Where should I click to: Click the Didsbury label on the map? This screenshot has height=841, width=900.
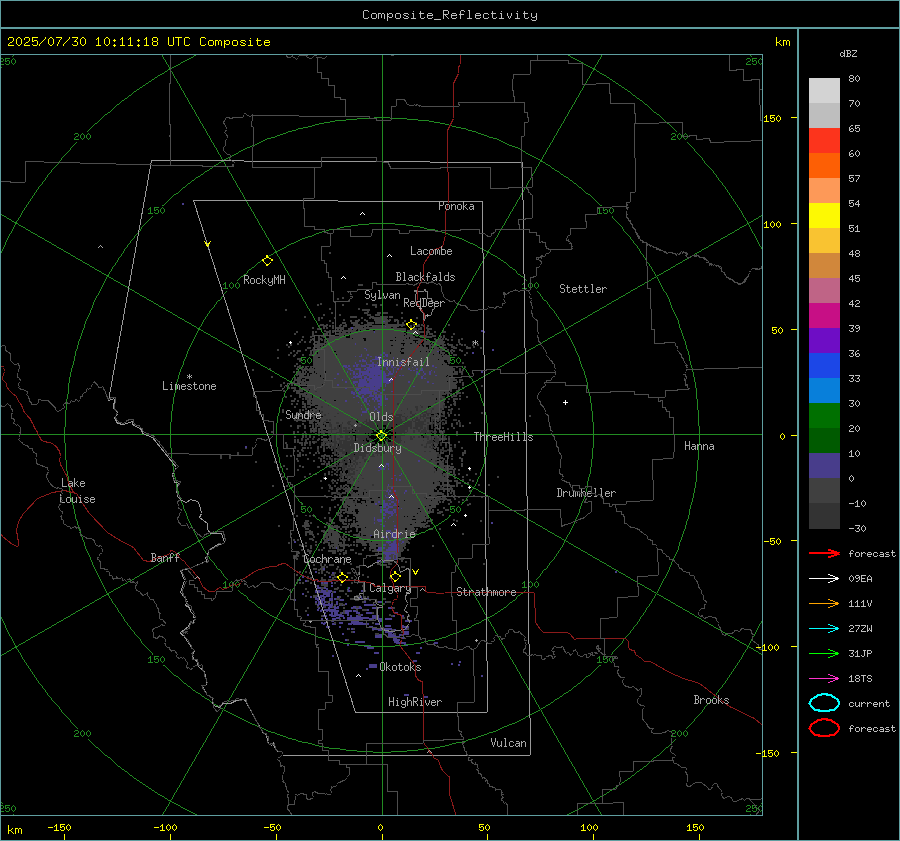(x=377, y=448)
